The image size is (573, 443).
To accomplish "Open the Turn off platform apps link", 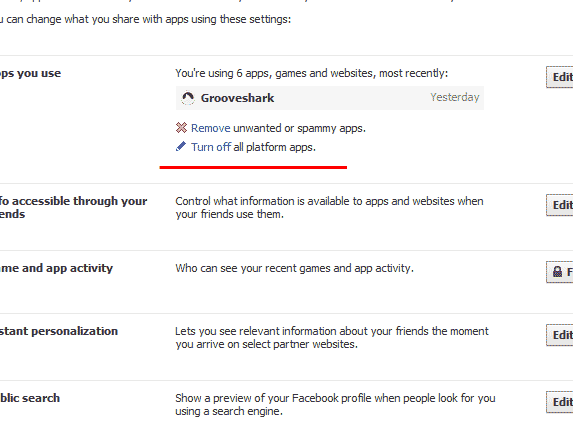I will (211, 147).
